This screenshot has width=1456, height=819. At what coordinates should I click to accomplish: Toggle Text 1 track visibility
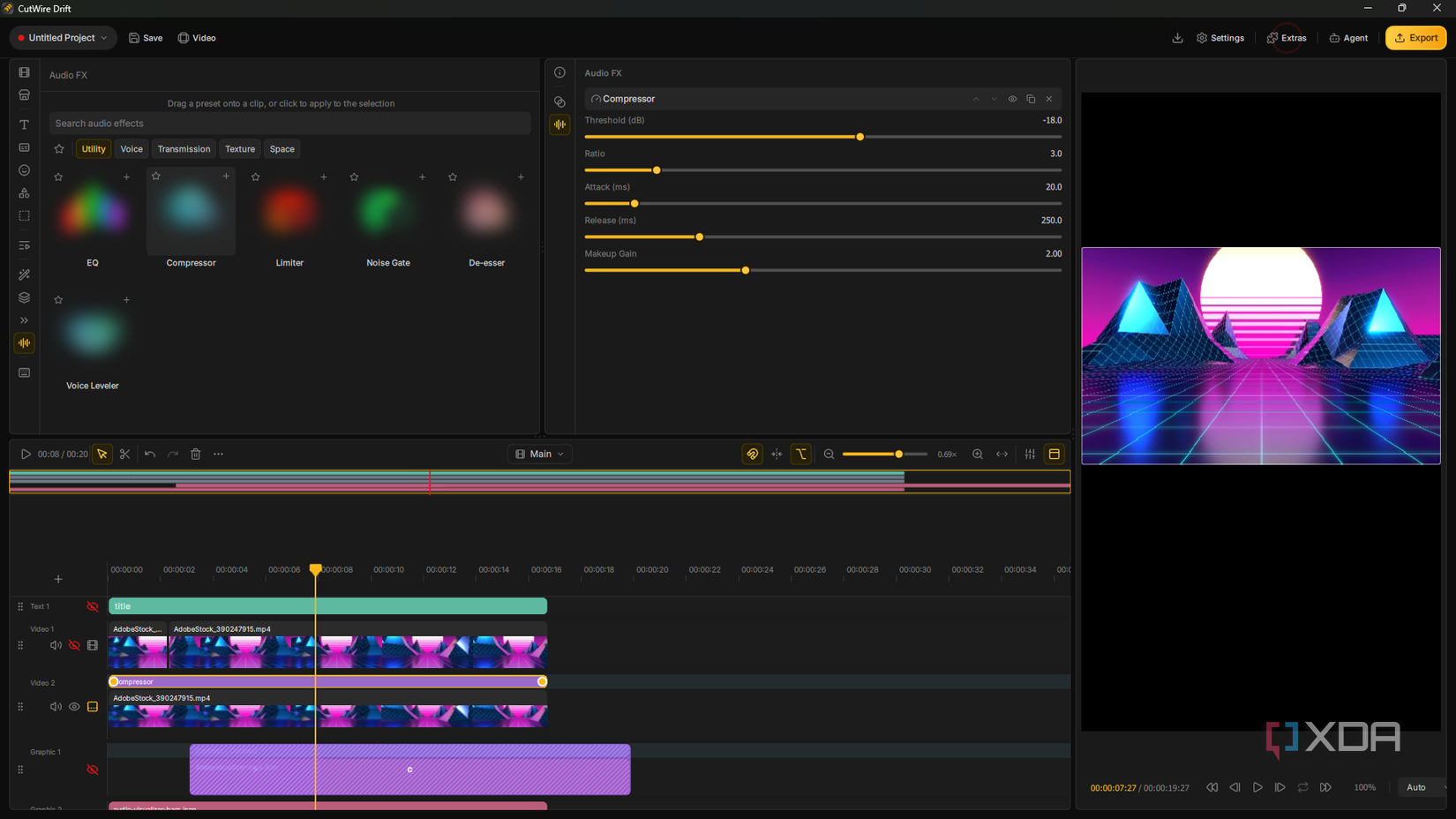(x=93, y=606)
